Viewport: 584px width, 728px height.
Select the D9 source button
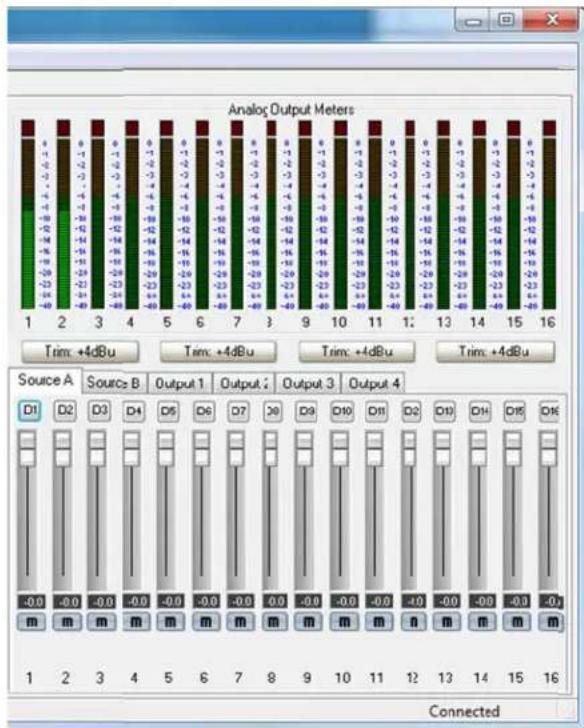(x=306, y=411)
